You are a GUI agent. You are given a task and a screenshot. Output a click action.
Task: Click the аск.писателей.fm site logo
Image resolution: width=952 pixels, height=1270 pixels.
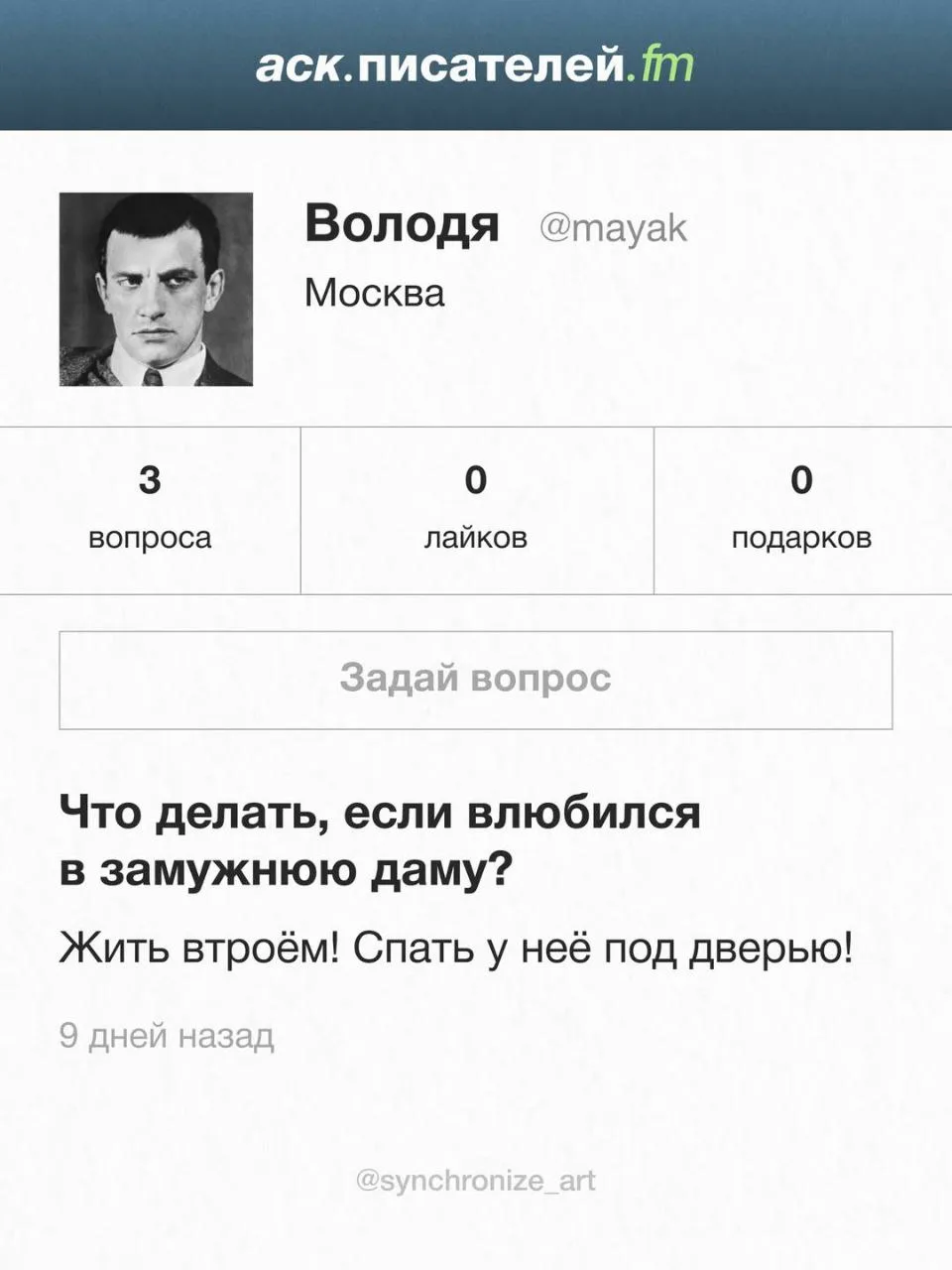click(474, 65)
